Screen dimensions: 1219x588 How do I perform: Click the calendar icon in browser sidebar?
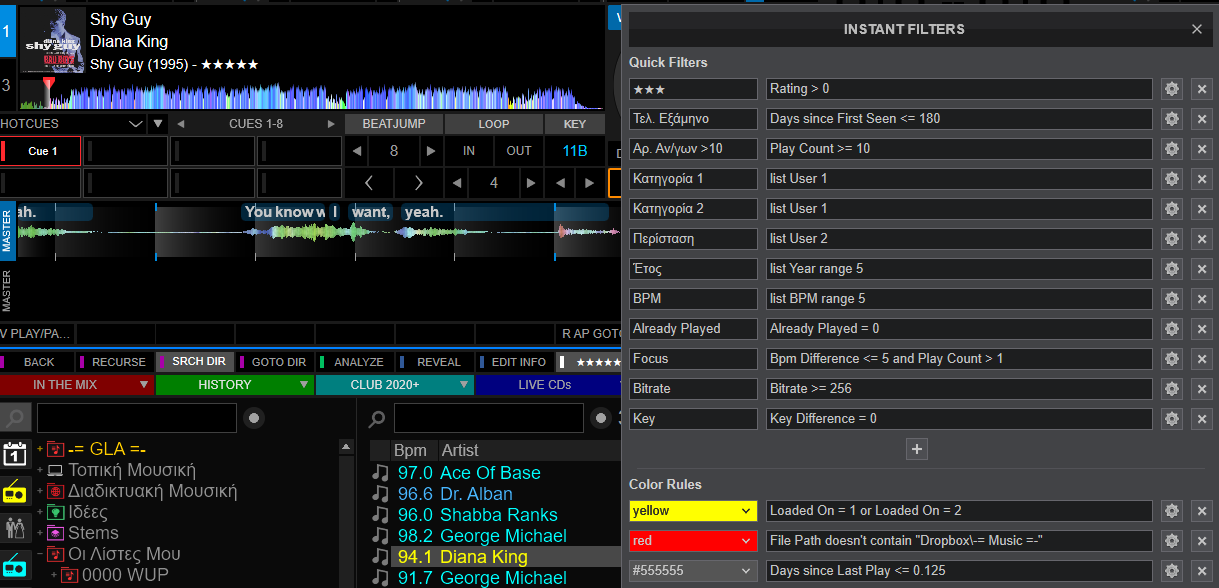(15, 453)
